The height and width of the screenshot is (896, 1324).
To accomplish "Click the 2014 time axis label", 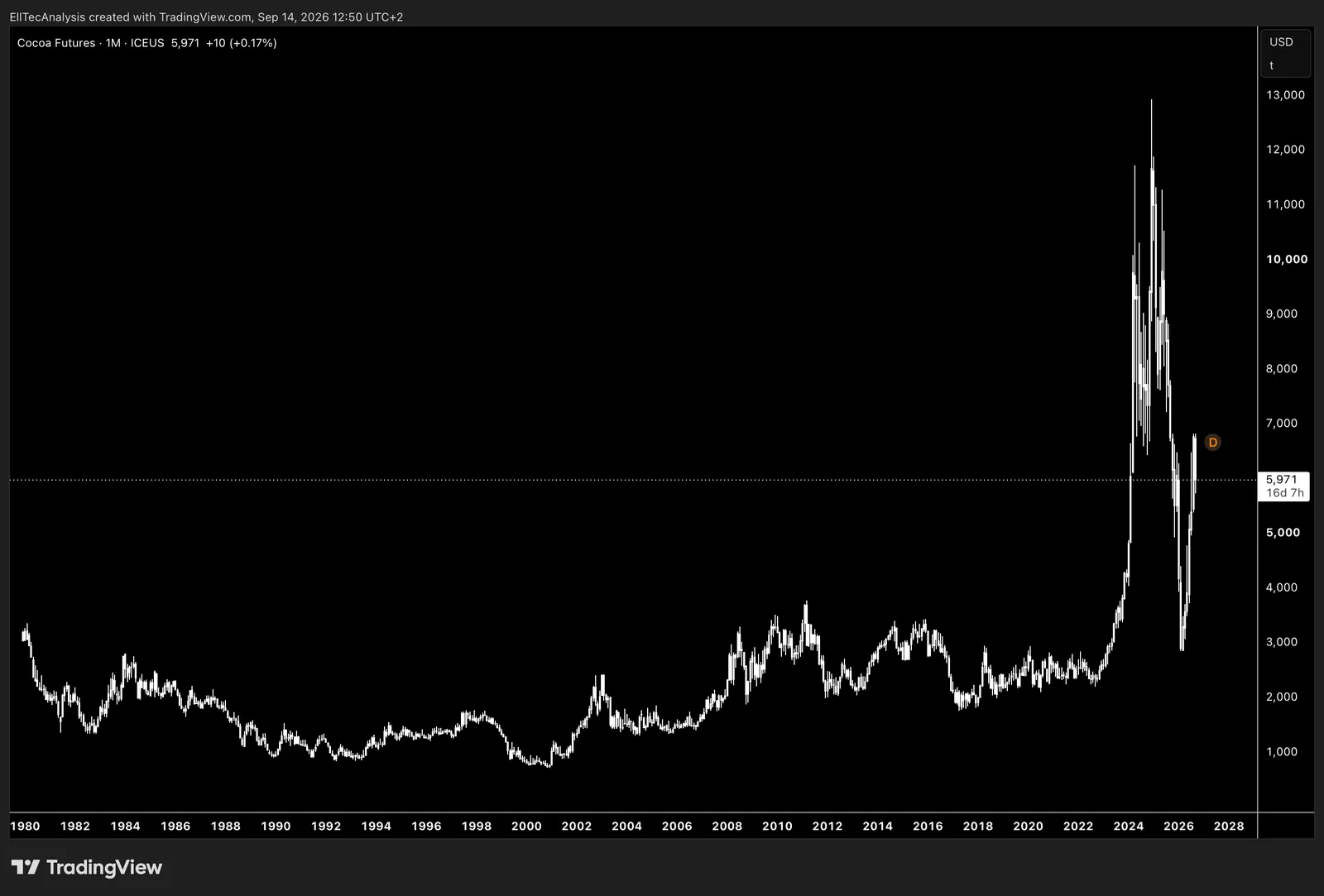I will click(878, 826).
